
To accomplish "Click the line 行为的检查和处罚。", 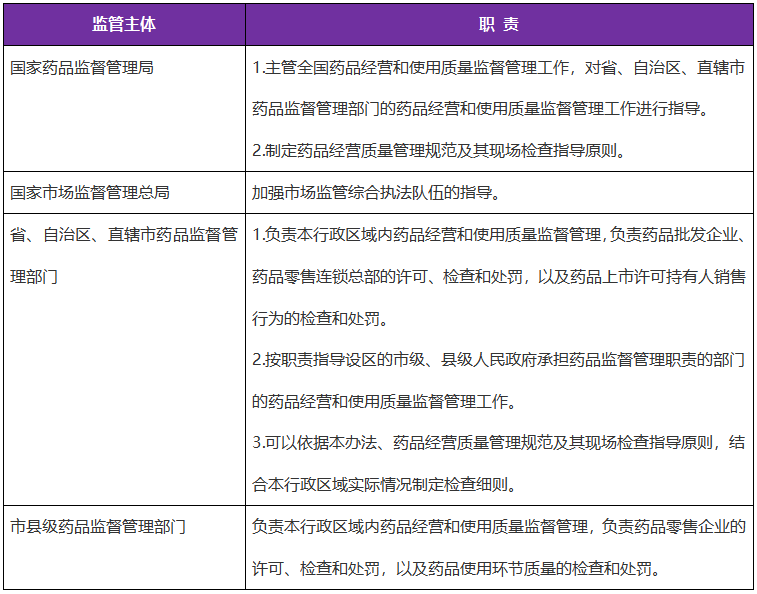I will [320, 318].
